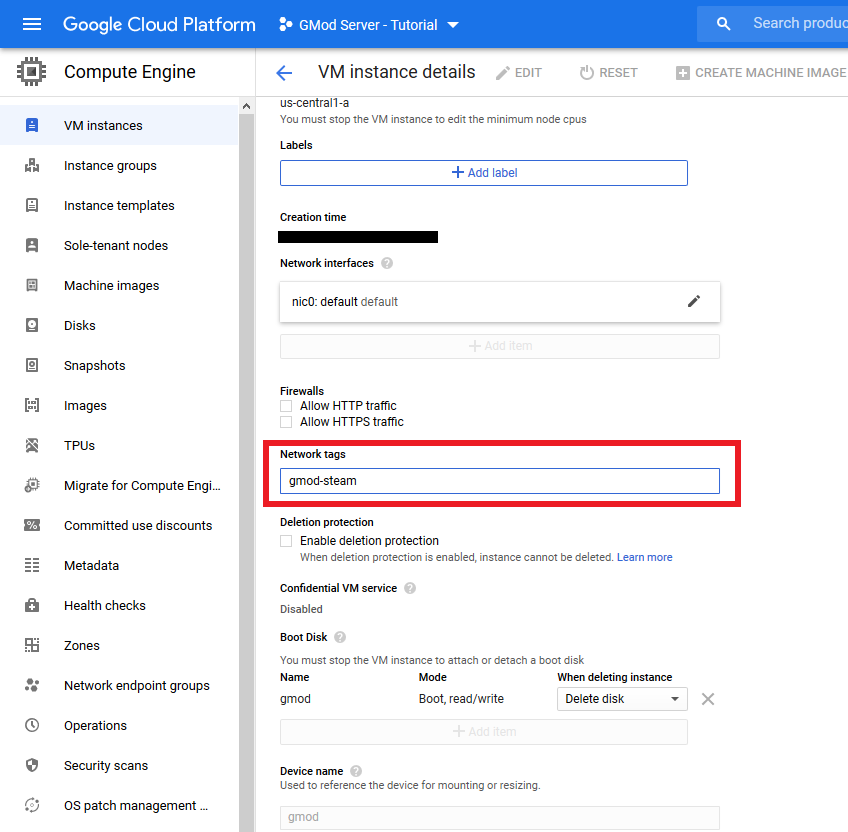Open Snapshots in sidebar

[x=119, y=366]
